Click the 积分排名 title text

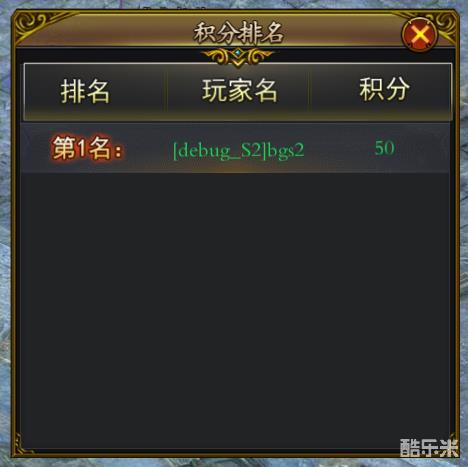click(239, 33)
